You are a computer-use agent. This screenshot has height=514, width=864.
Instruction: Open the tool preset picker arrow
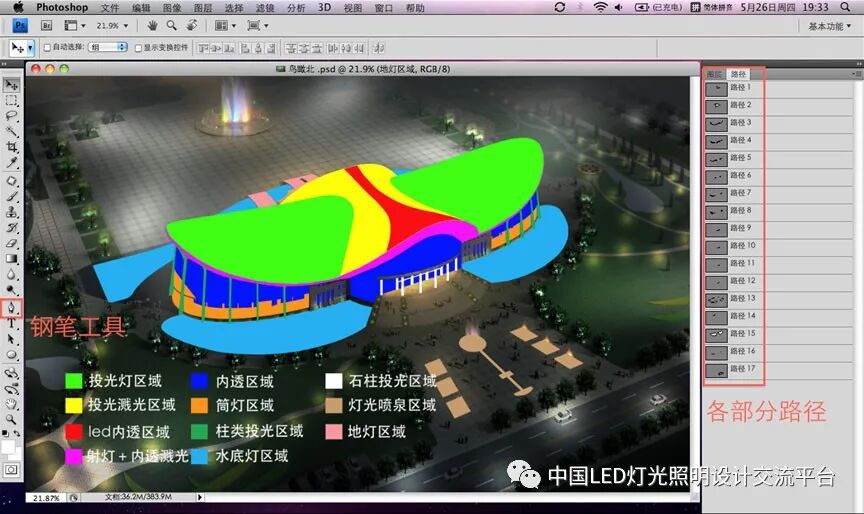pos(30,48)
